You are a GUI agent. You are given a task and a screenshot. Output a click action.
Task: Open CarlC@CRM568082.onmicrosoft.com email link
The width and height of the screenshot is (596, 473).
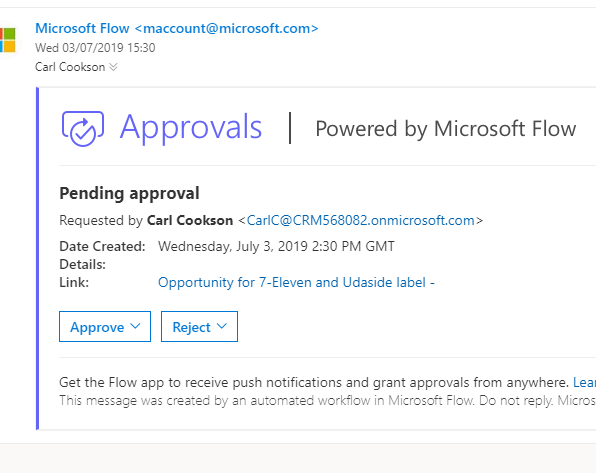pos(360,221)
